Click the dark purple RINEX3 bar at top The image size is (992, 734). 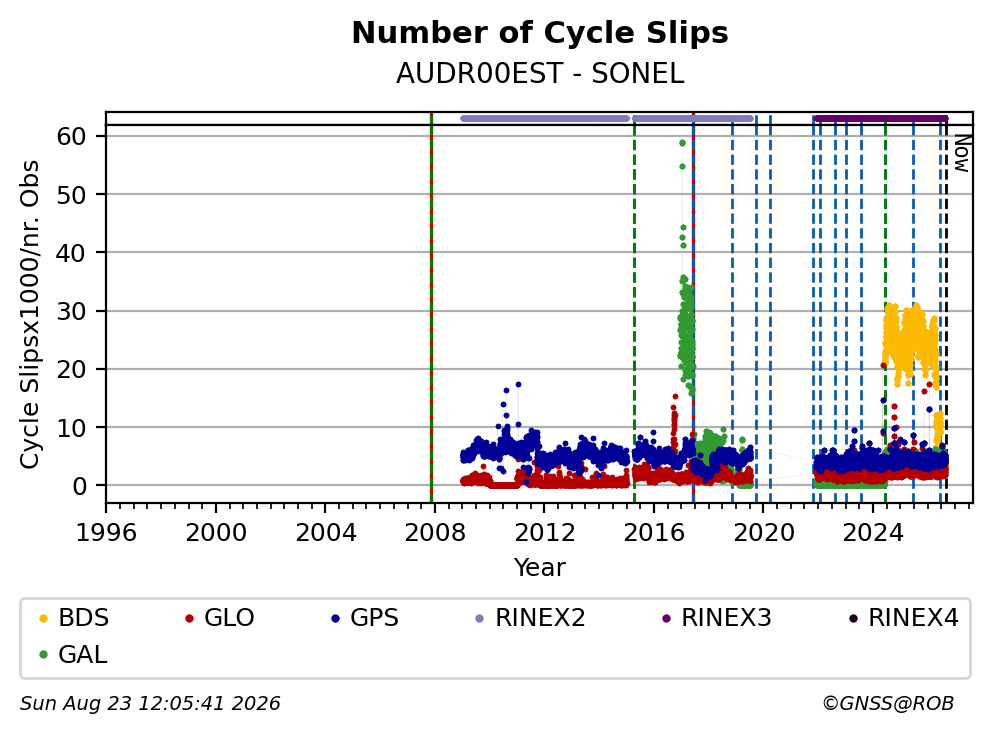click(x=881, y=118)
